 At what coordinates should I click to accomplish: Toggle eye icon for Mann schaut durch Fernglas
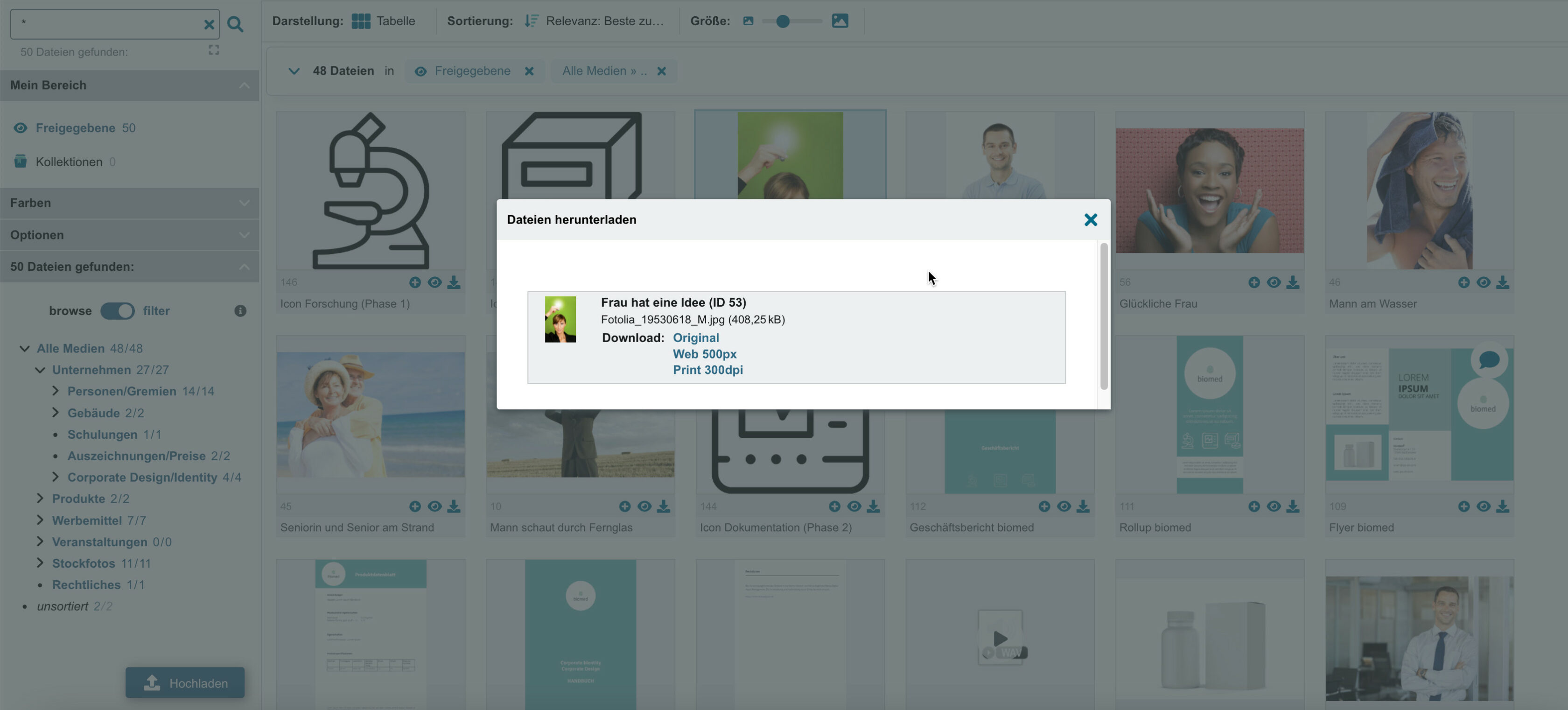pos(644,506)
